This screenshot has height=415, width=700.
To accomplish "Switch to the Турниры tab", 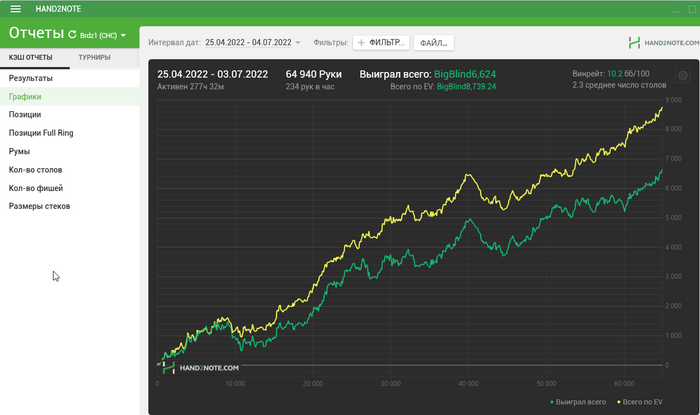I will tap(94, 57).
